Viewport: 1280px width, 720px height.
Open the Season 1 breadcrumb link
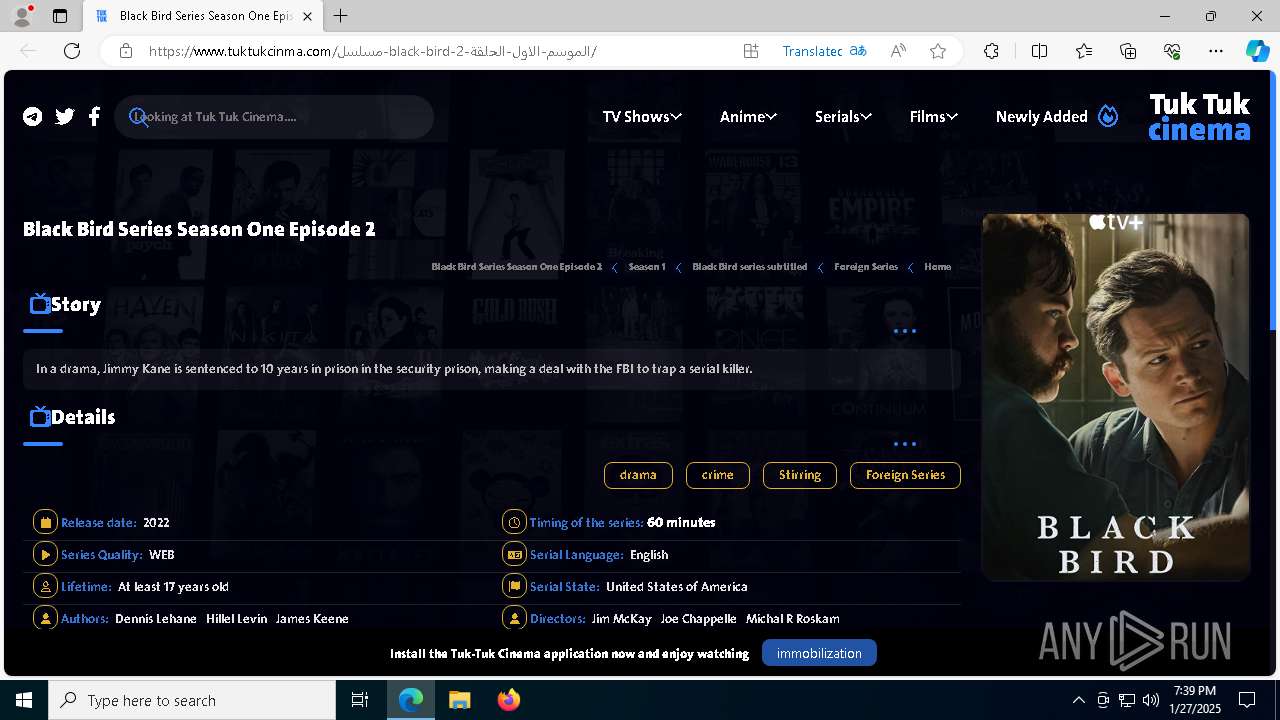pos(647,267)
